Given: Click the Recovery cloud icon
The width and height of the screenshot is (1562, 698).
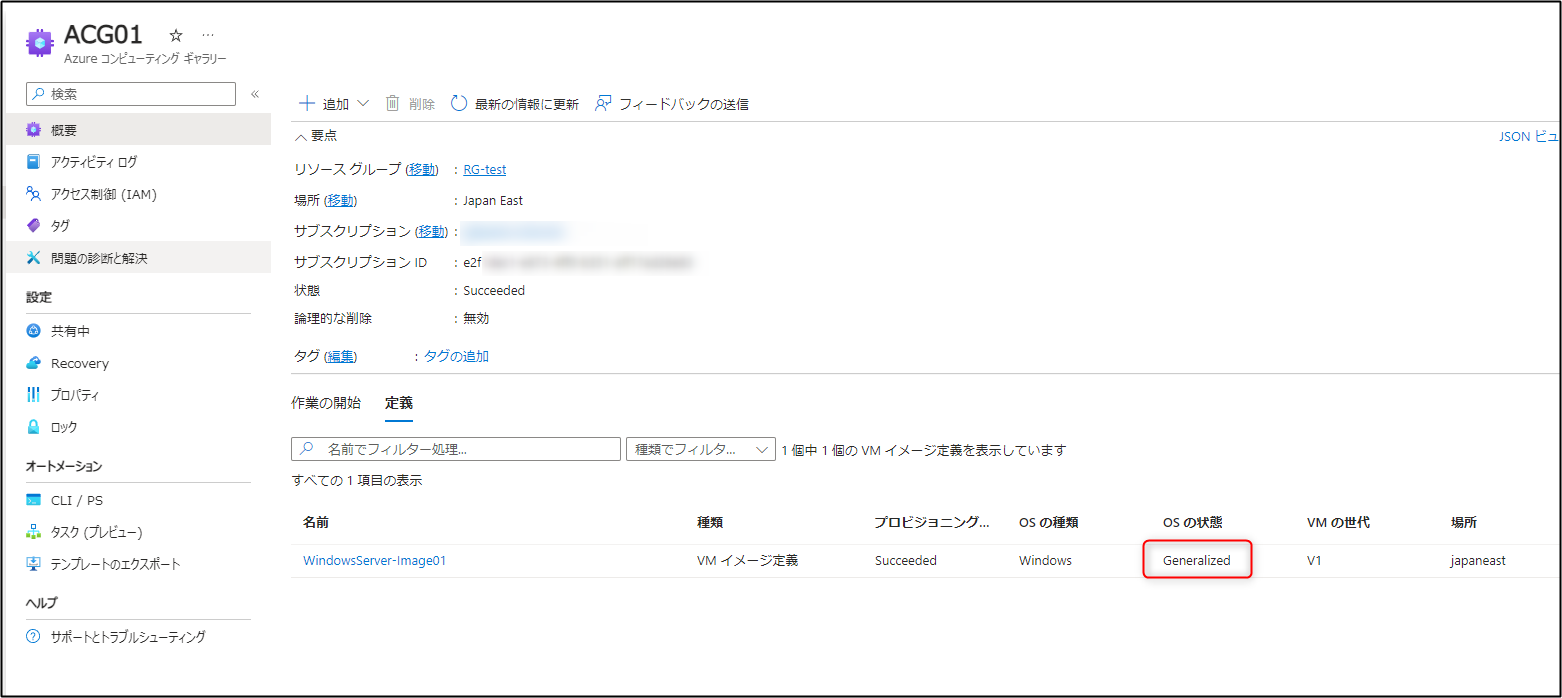Looking at the screenshot, I should click(34, 363).
